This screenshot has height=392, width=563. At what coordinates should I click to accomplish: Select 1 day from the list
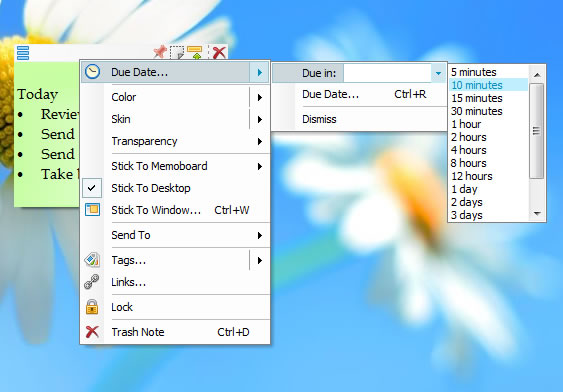(489, 189)
